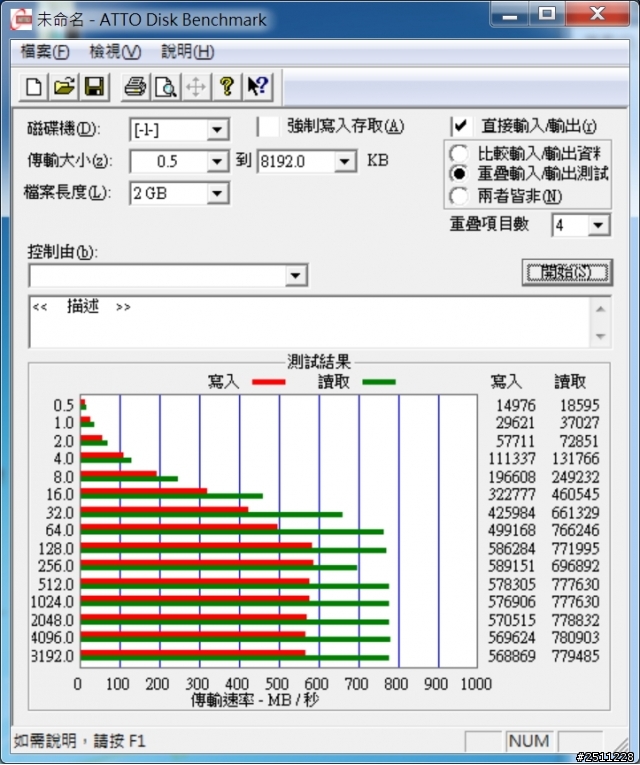640x765 pixels.
Task: Toggle 強制寫入存取 checkbox
Action: [x=268, y=126]
